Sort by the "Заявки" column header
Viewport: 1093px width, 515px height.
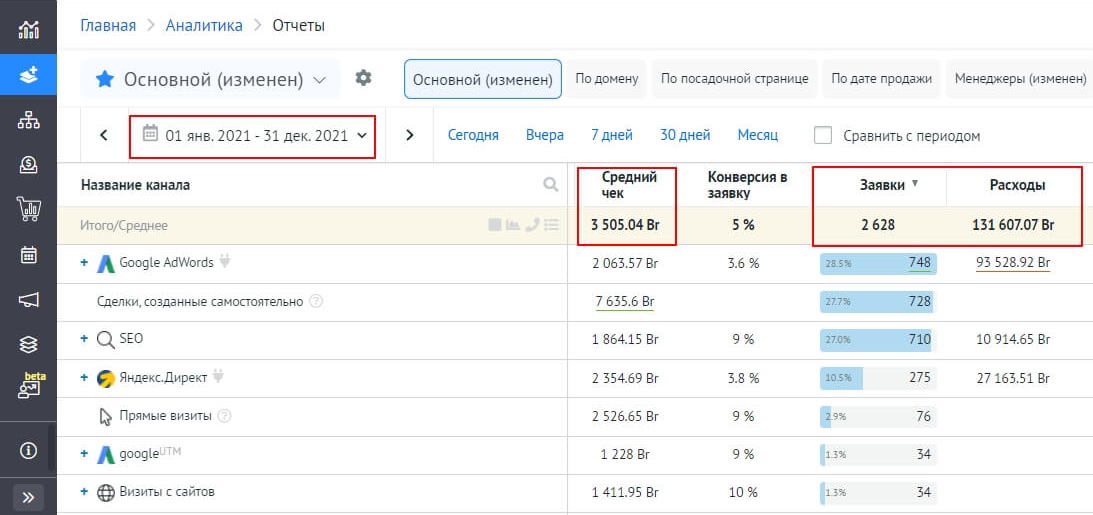click(882, 184)
